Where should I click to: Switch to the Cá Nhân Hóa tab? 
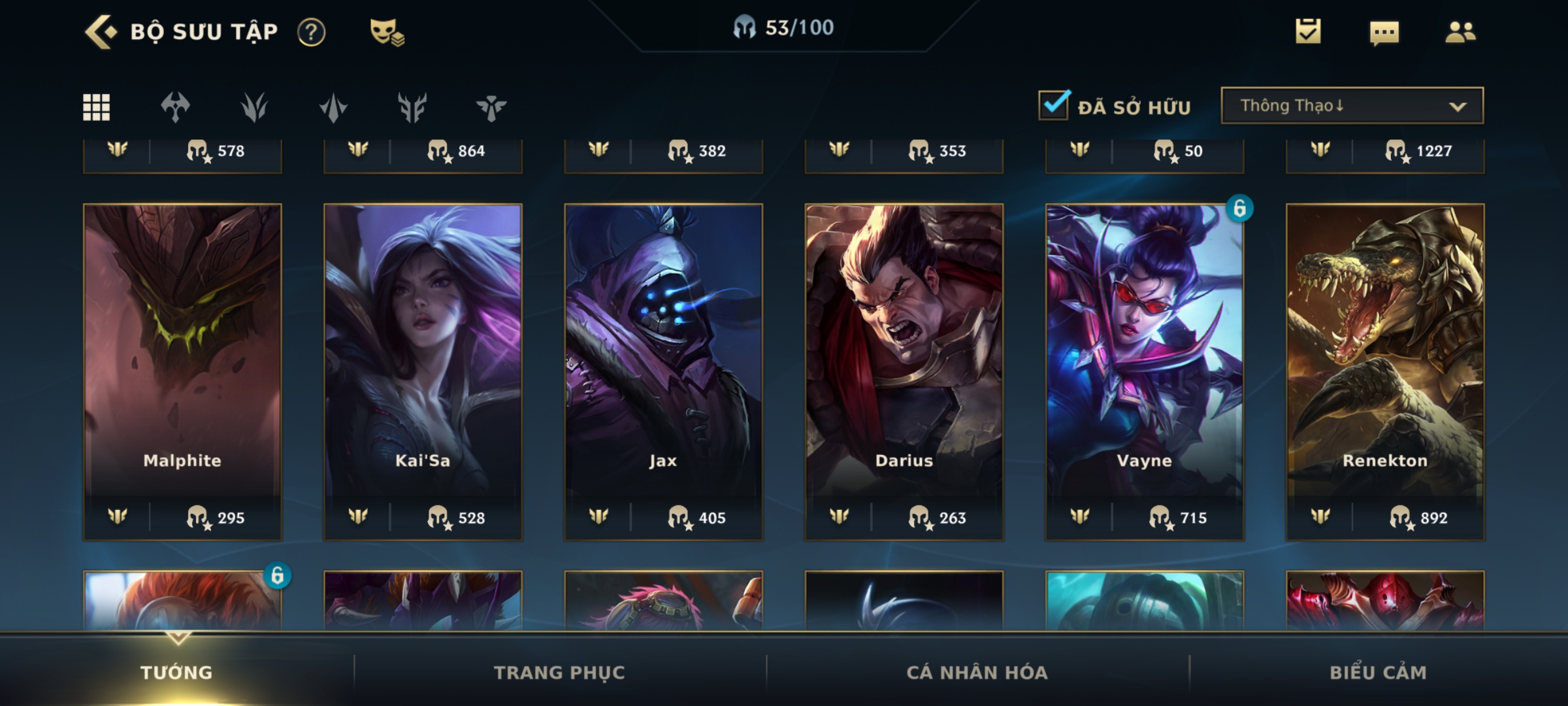click(977, 672)
